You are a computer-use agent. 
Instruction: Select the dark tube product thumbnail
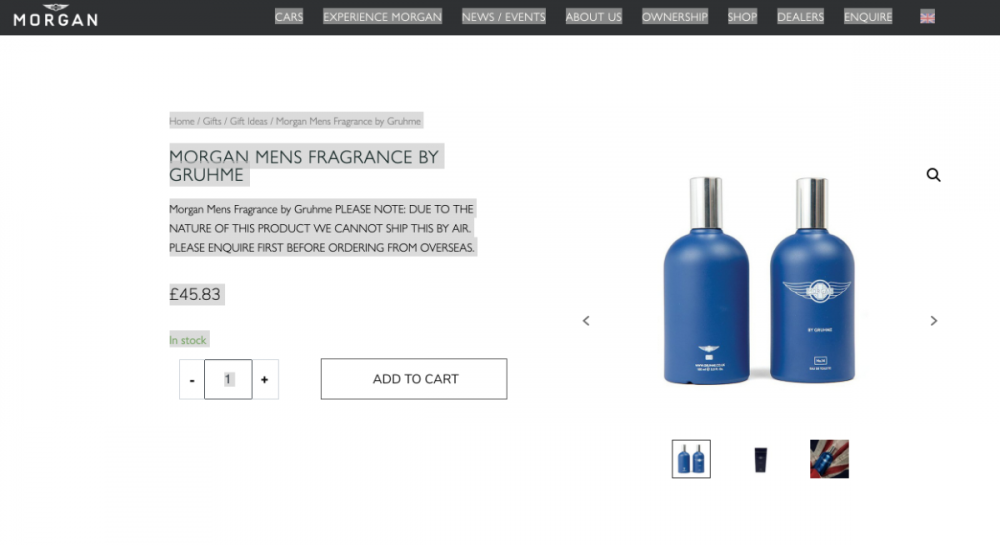click(x=760, y=459)
